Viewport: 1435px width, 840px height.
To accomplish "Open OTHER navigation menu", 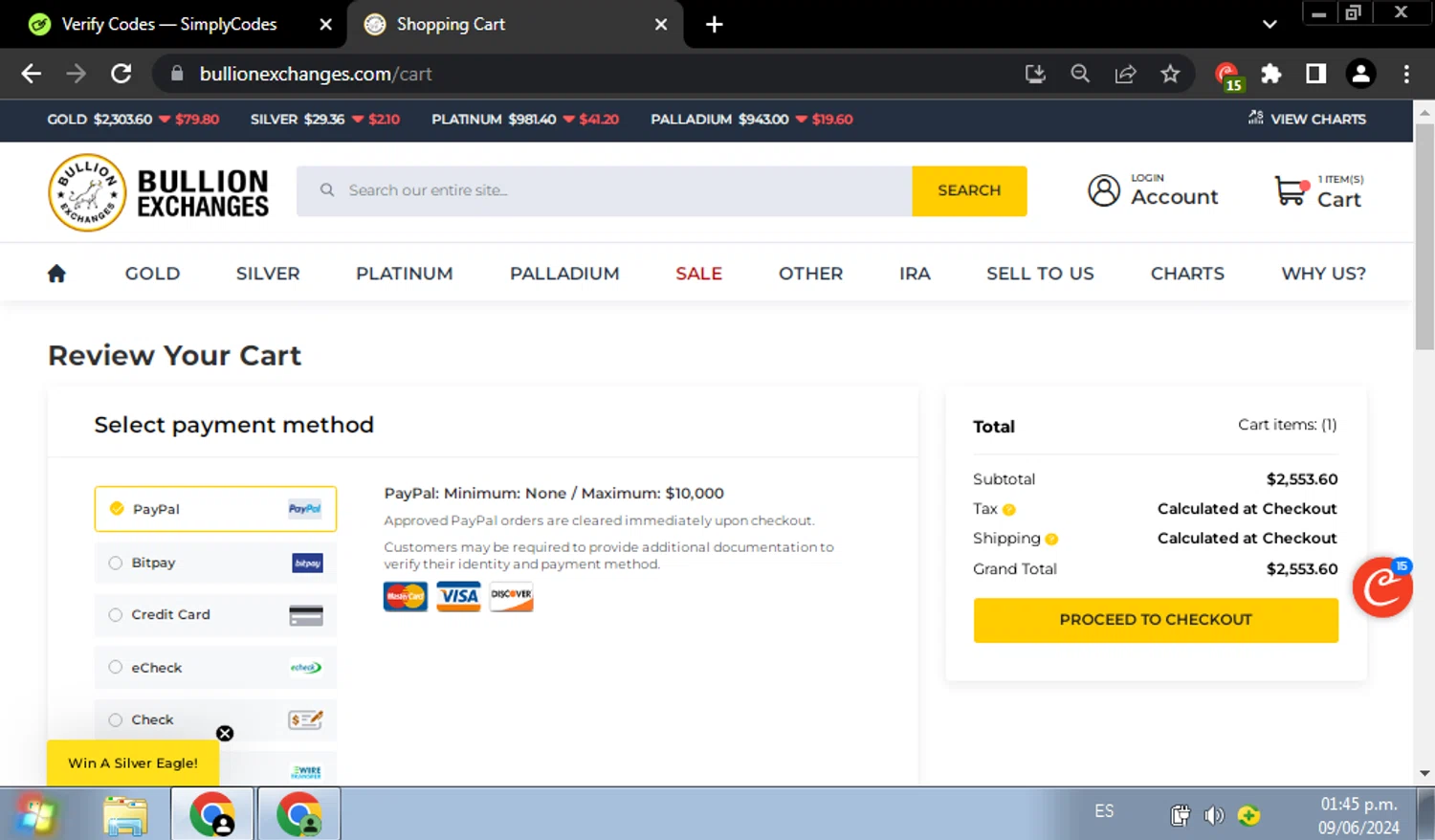I will [810, 274].
